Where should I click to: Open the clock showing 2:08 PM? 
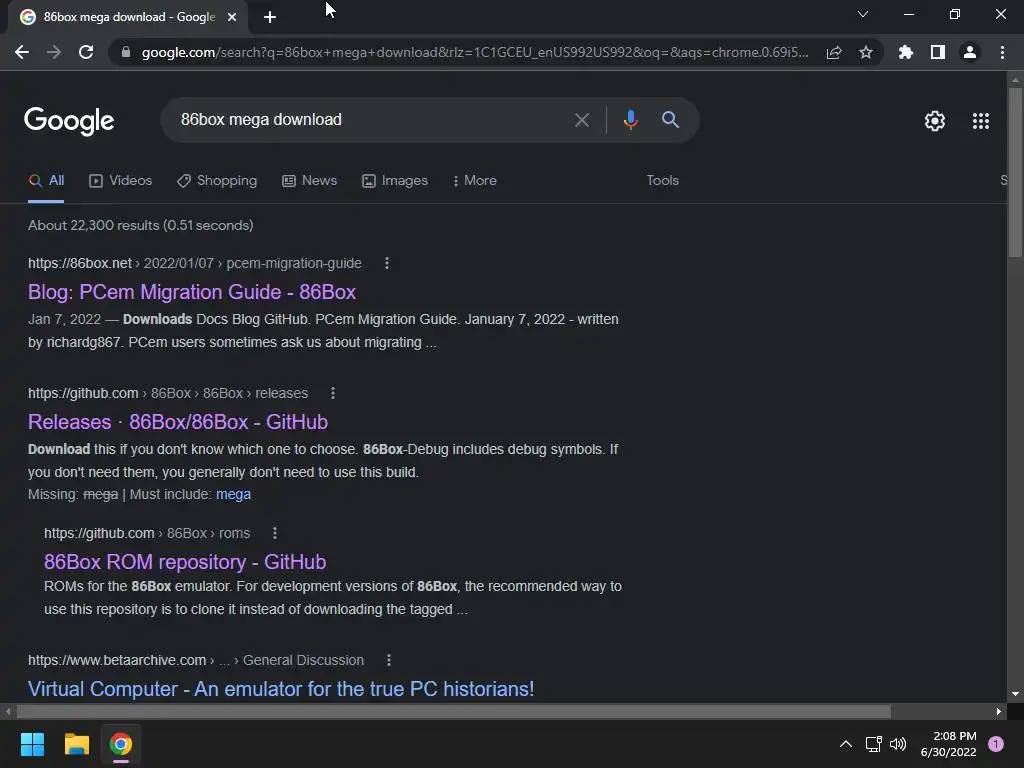point(949,744)
